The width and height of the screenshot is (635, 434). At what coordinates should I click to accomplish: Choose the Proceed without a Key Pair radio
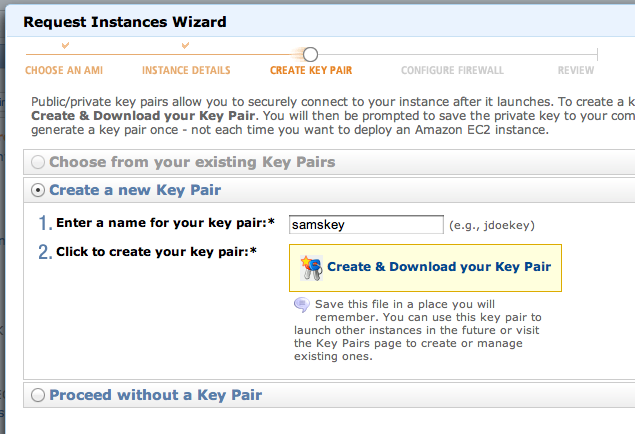(x=38, y=395)
